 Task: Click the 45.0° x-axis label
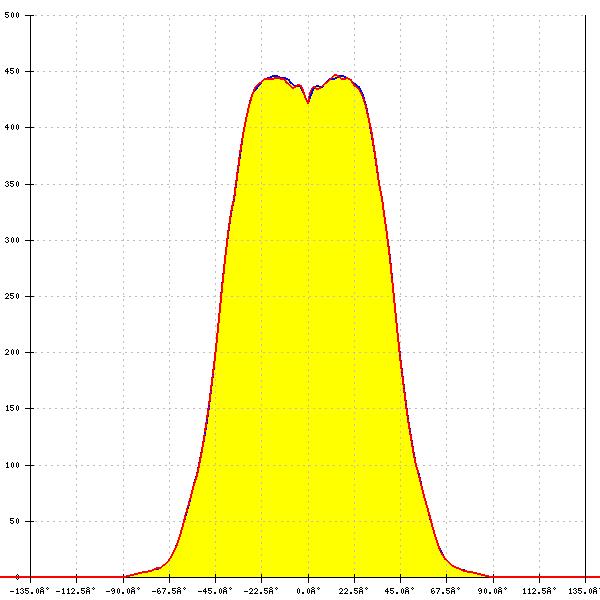click(x=400, y=591)
